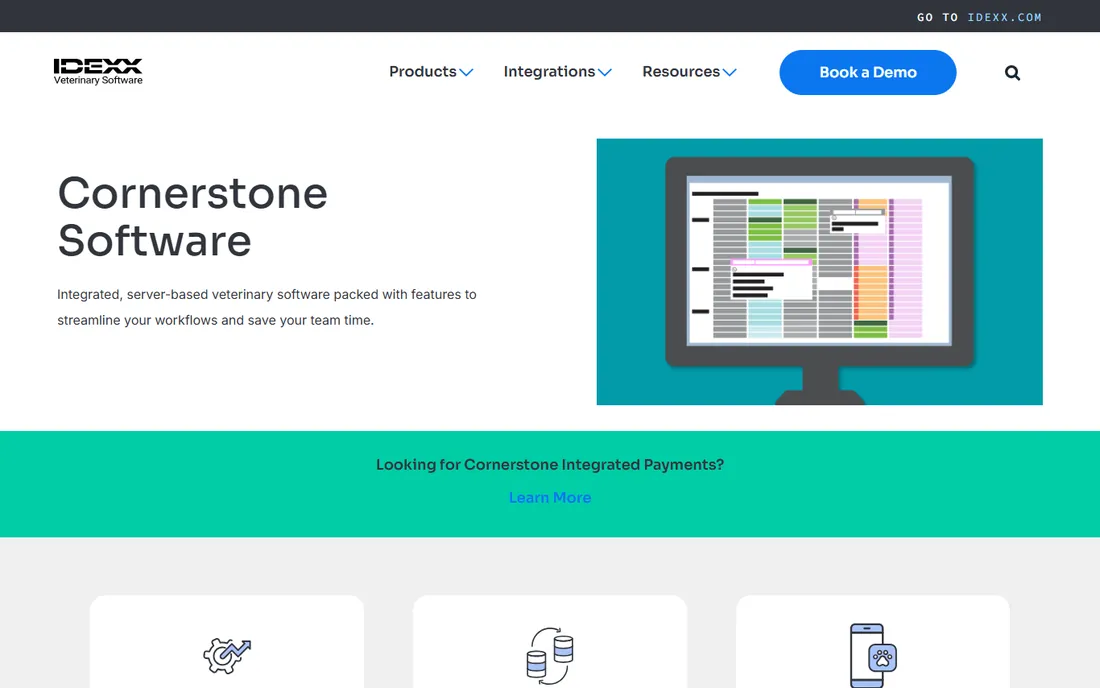Open the Products menu label
Screen dimensions: 1100x688
[422, 72]
